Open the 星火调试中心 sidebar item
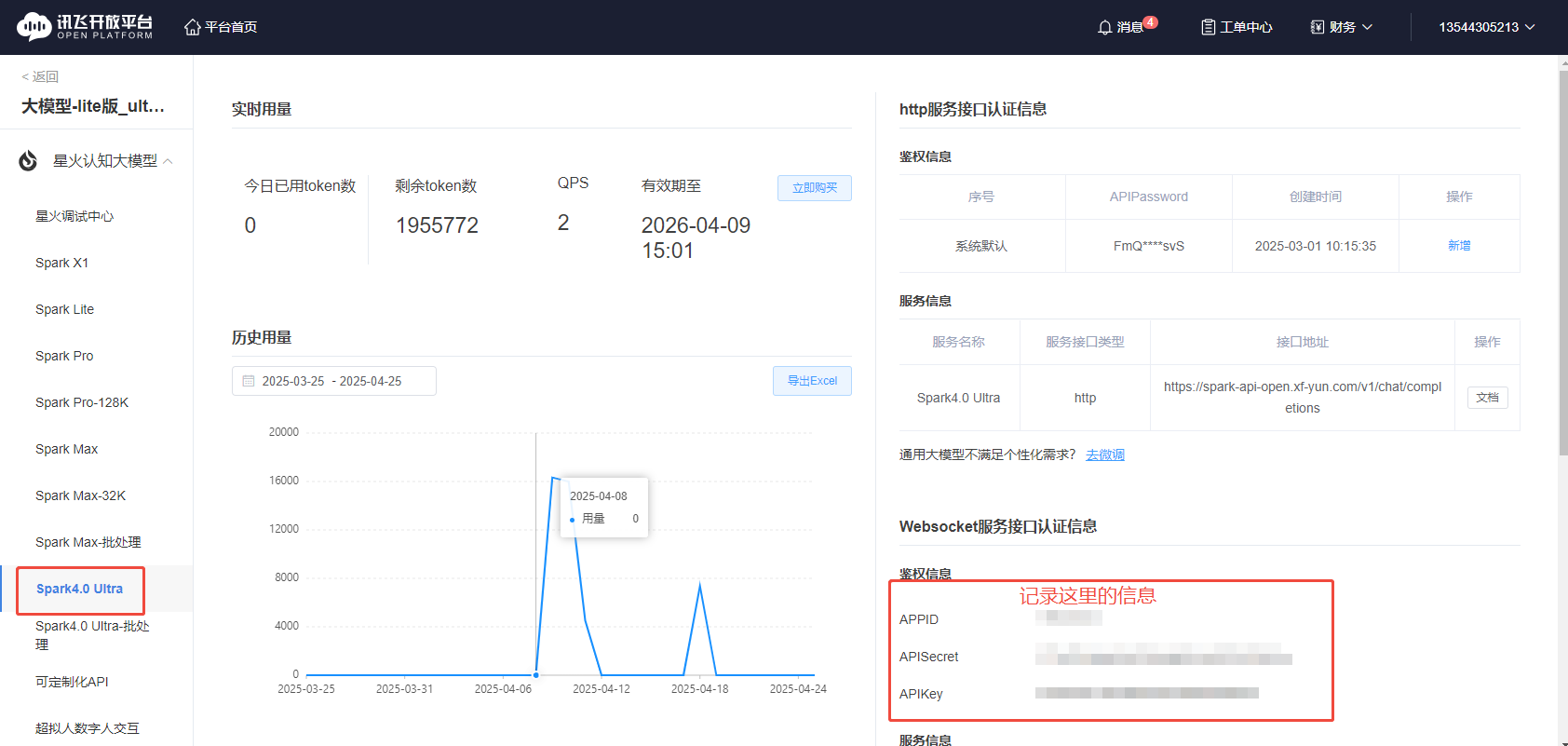Viewport: 1568px width, 746px height. pos(74,216)
